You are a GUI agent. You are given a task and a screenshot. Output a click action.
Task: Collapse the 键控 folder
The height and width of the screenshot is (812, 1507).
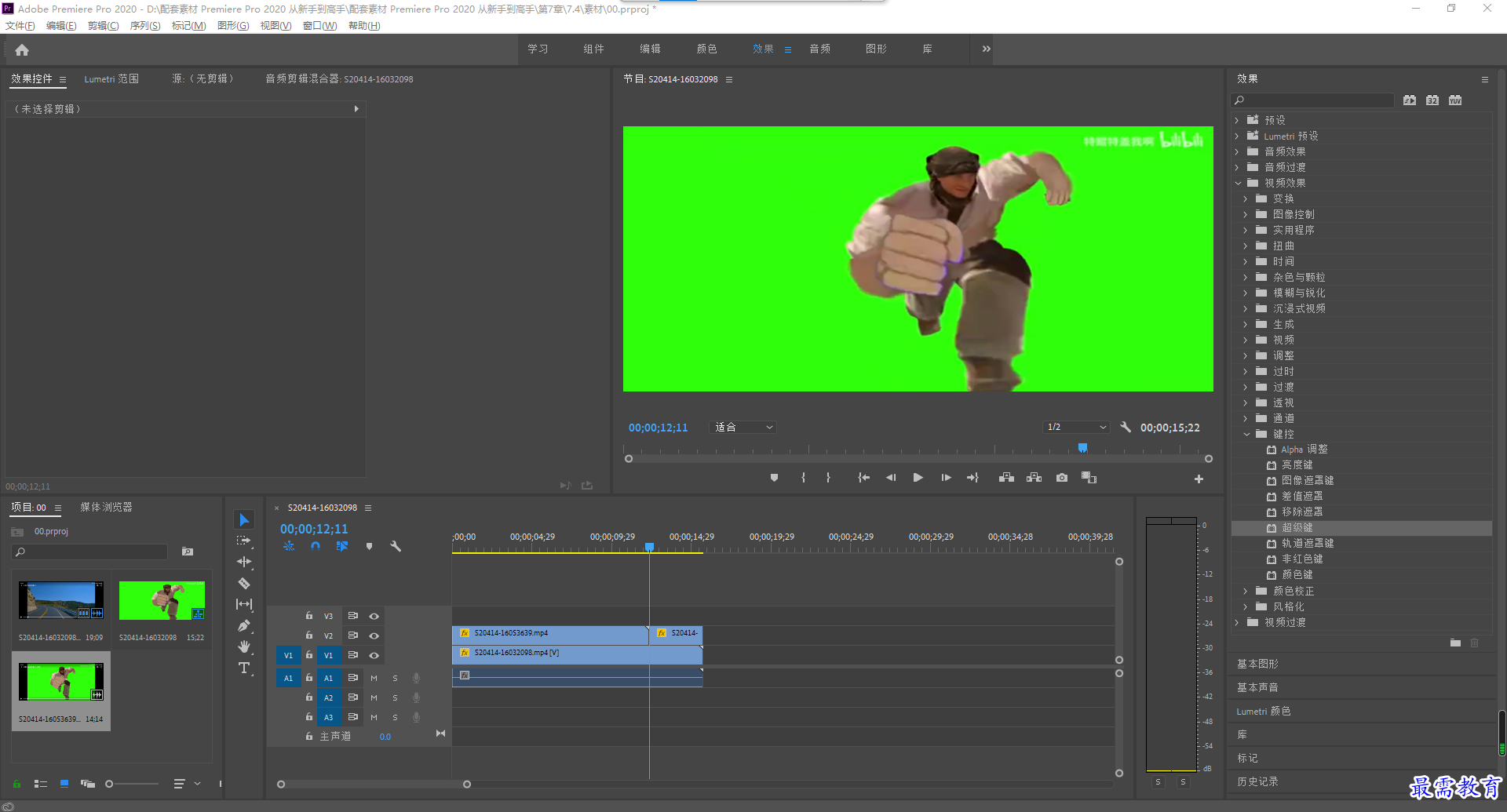1246,434
